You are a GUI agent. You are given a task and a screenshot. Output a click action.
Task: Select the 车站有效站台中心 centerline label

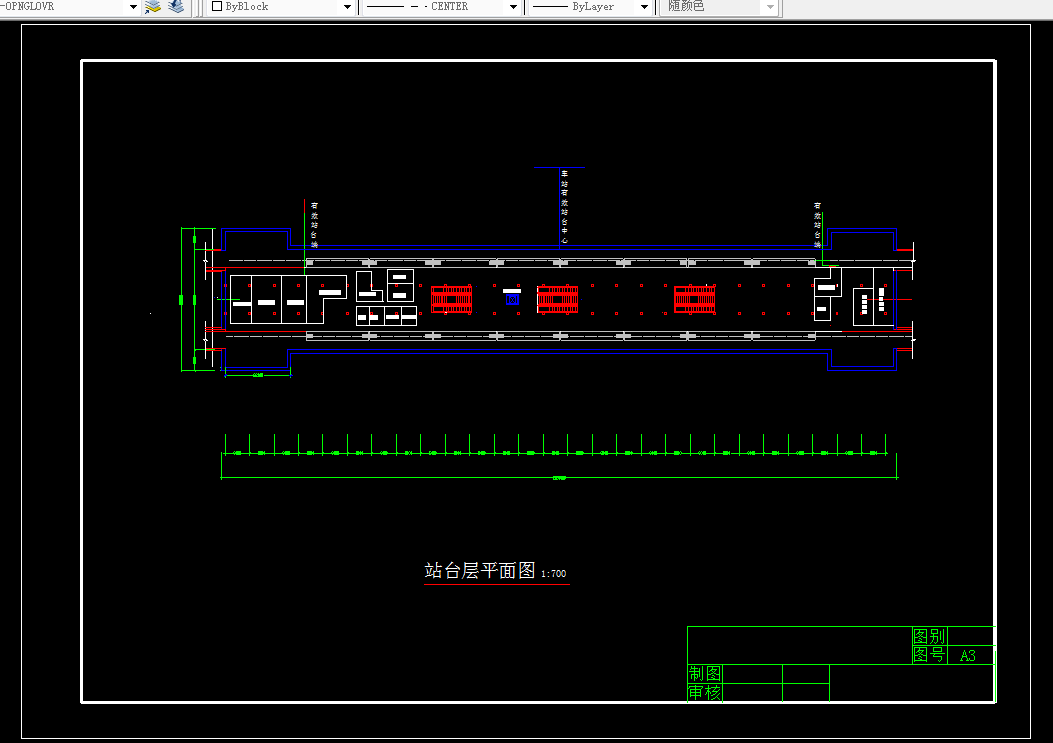tap(564, 207)
